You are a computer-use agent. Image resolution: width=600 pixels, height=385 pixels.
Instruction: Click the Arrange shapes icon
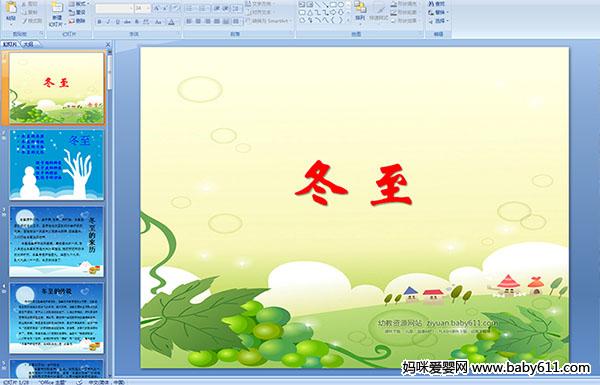pos(360,10)
